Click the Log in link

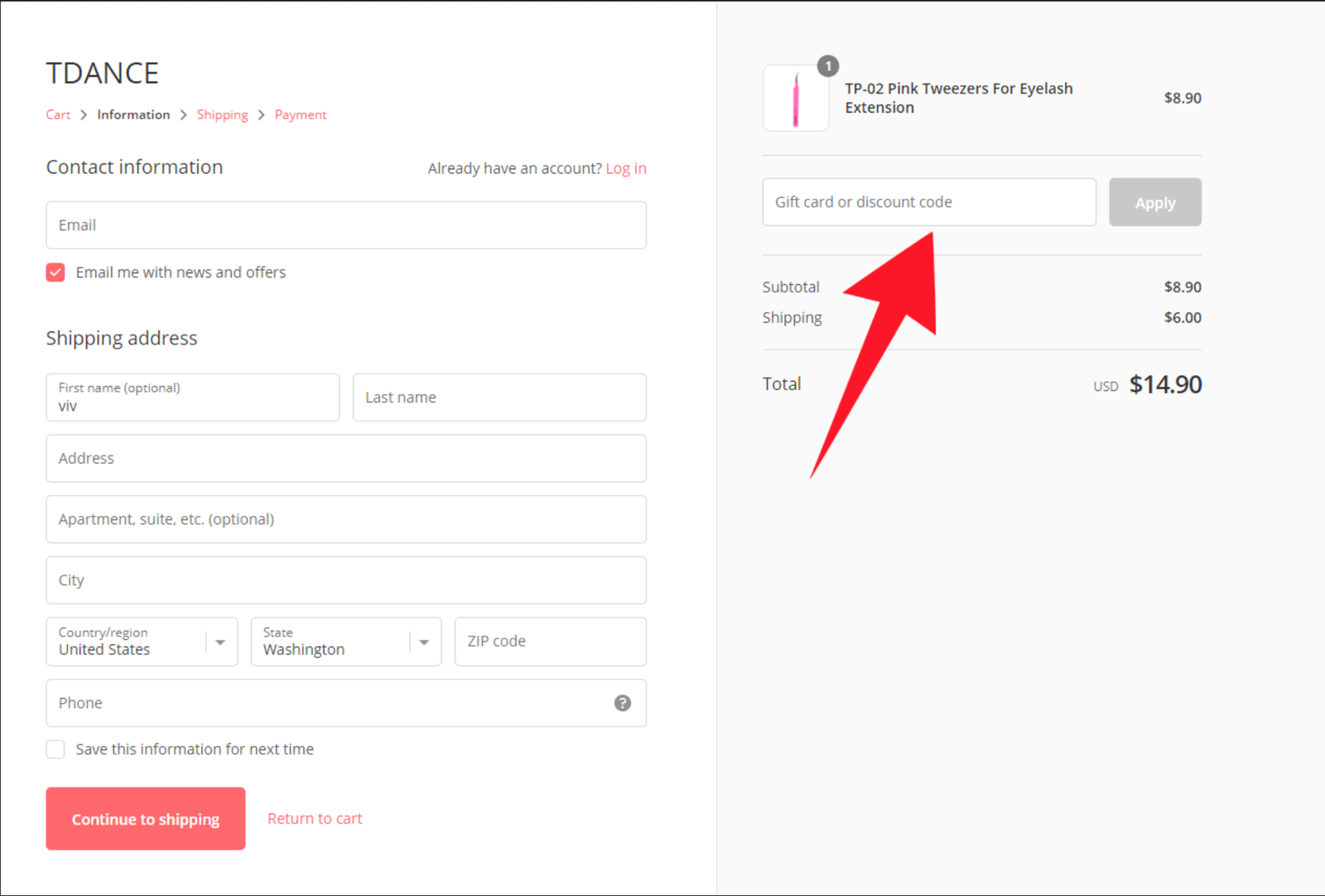pos(625,168)
